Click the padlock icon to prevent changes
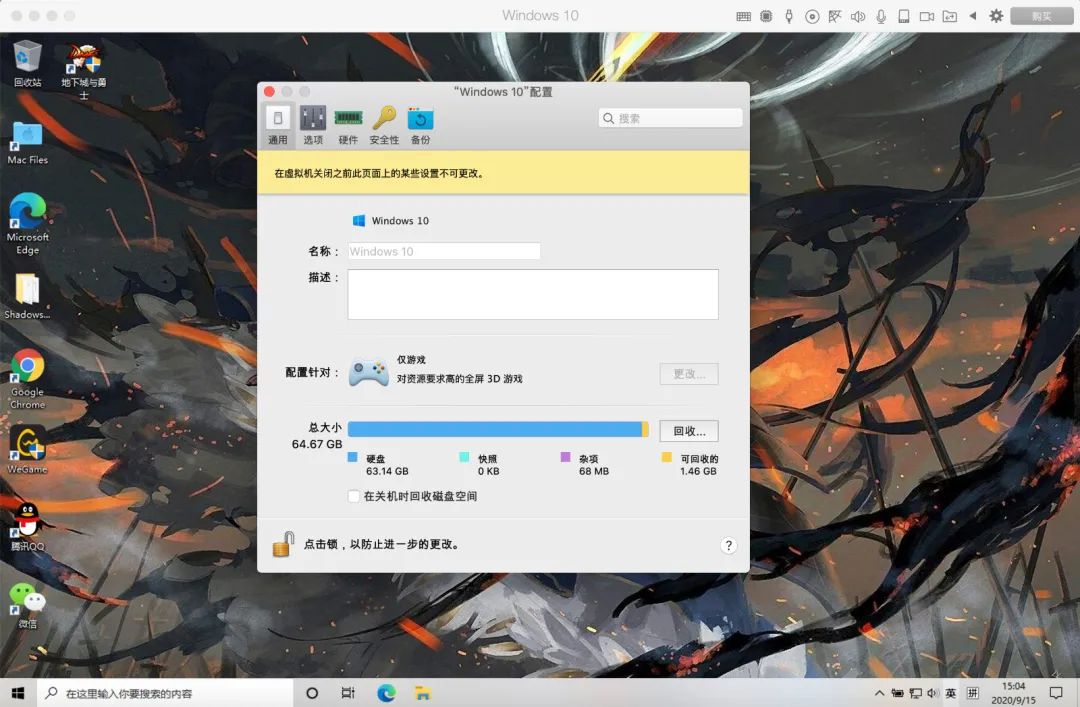The height and width of the screenshot is (707, 1080). point(283,544)
